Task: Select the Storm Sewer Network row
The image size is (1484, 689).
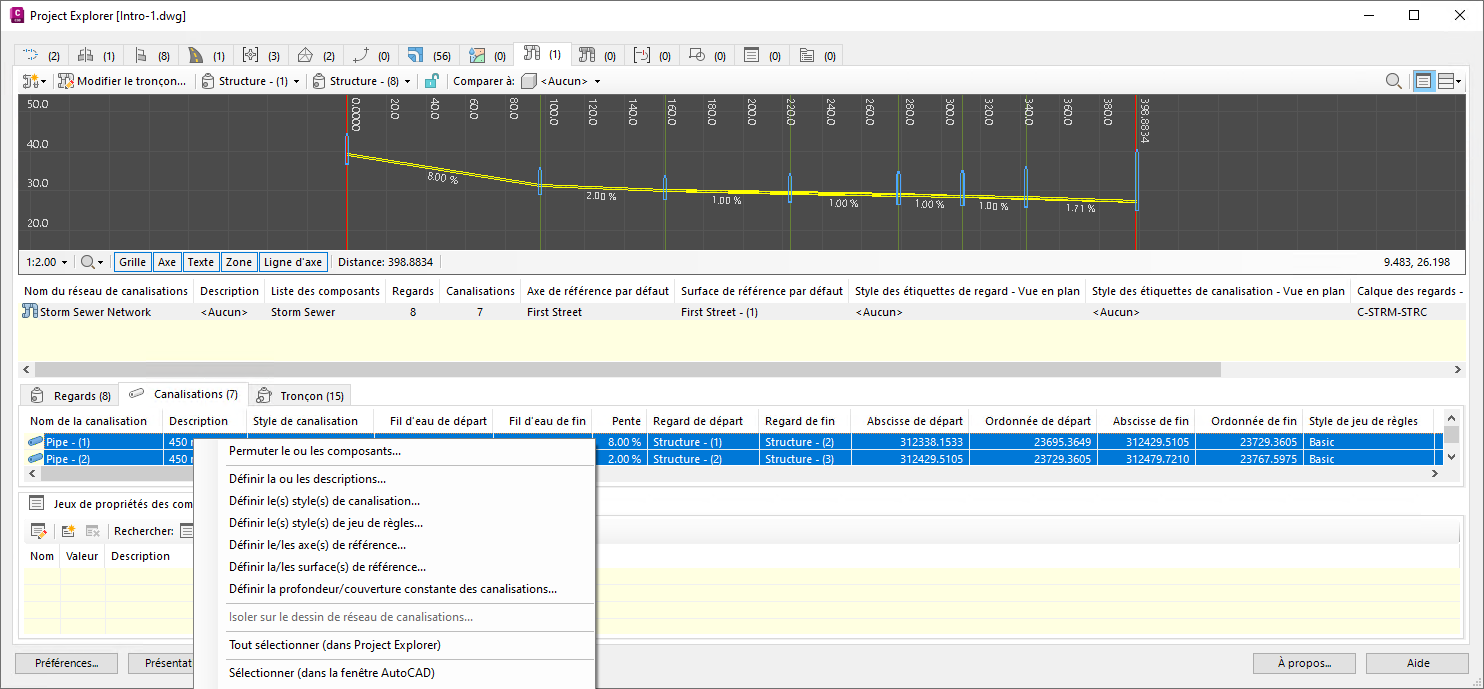Action: click(x=95, y=312)
